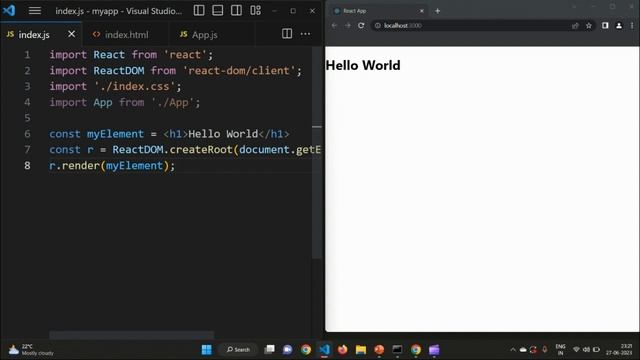
Task: Click the VS Code logo in title bar
Action: click(9, 10)
